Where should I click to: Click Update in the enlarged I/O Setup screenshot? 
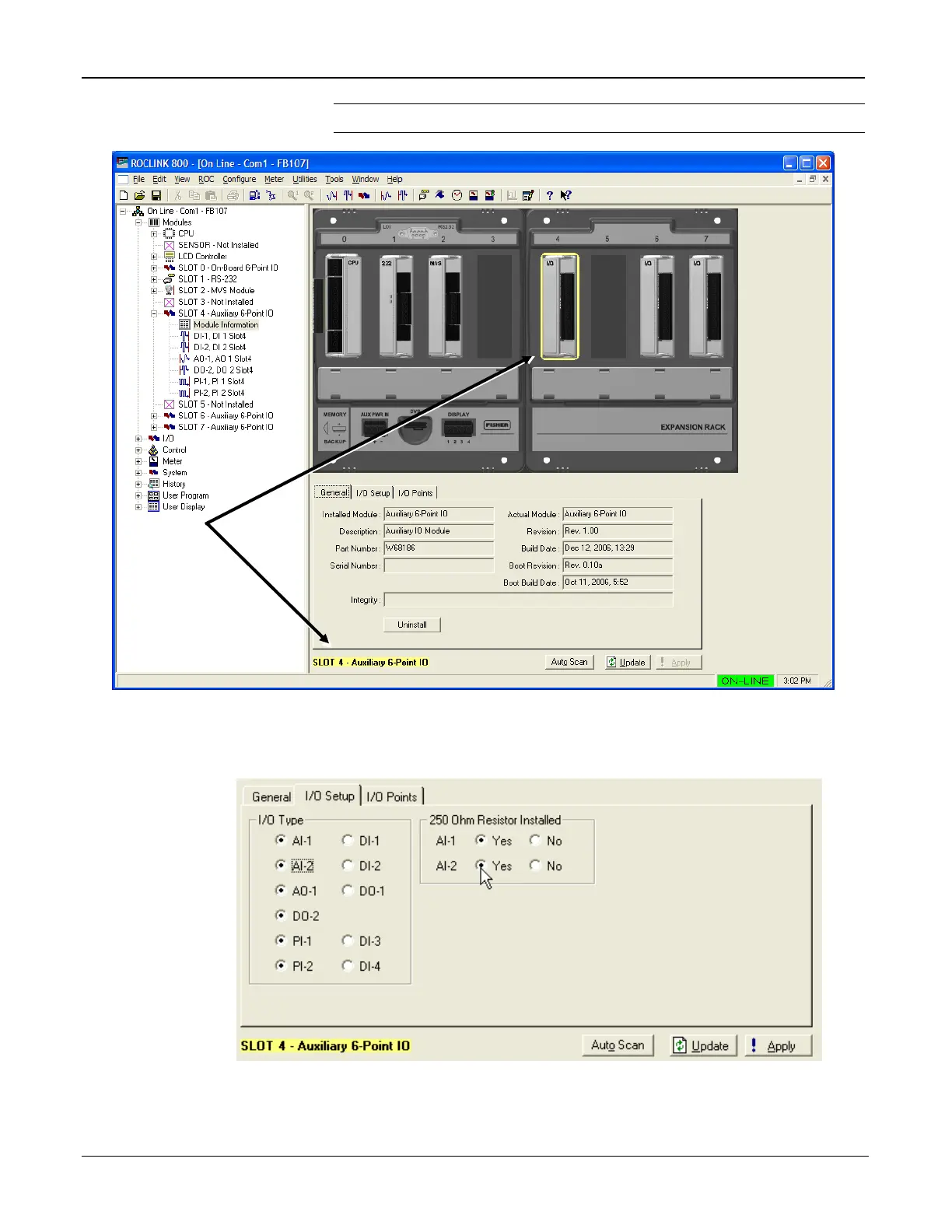pos(702,1045)
